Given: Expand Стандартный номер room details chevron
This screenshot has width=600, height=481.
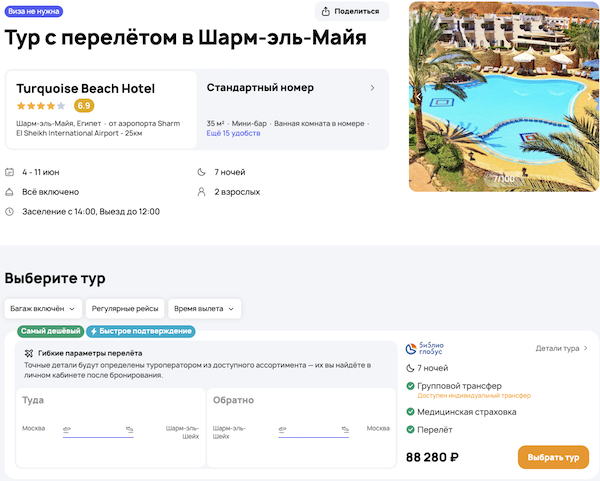Looking at the screenshot, I should pyautogui.click(x=372, y=88).
